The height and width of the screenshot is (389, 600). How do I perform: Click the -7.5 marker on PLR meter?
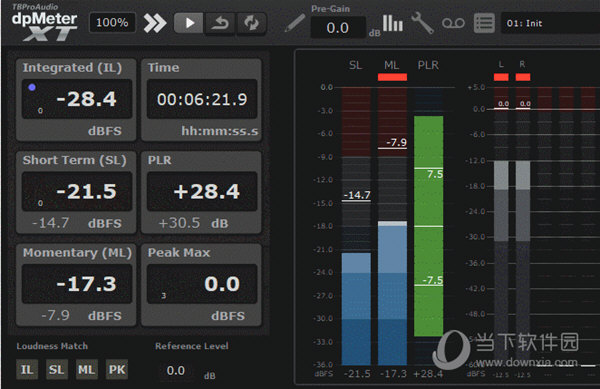[432, 280]
